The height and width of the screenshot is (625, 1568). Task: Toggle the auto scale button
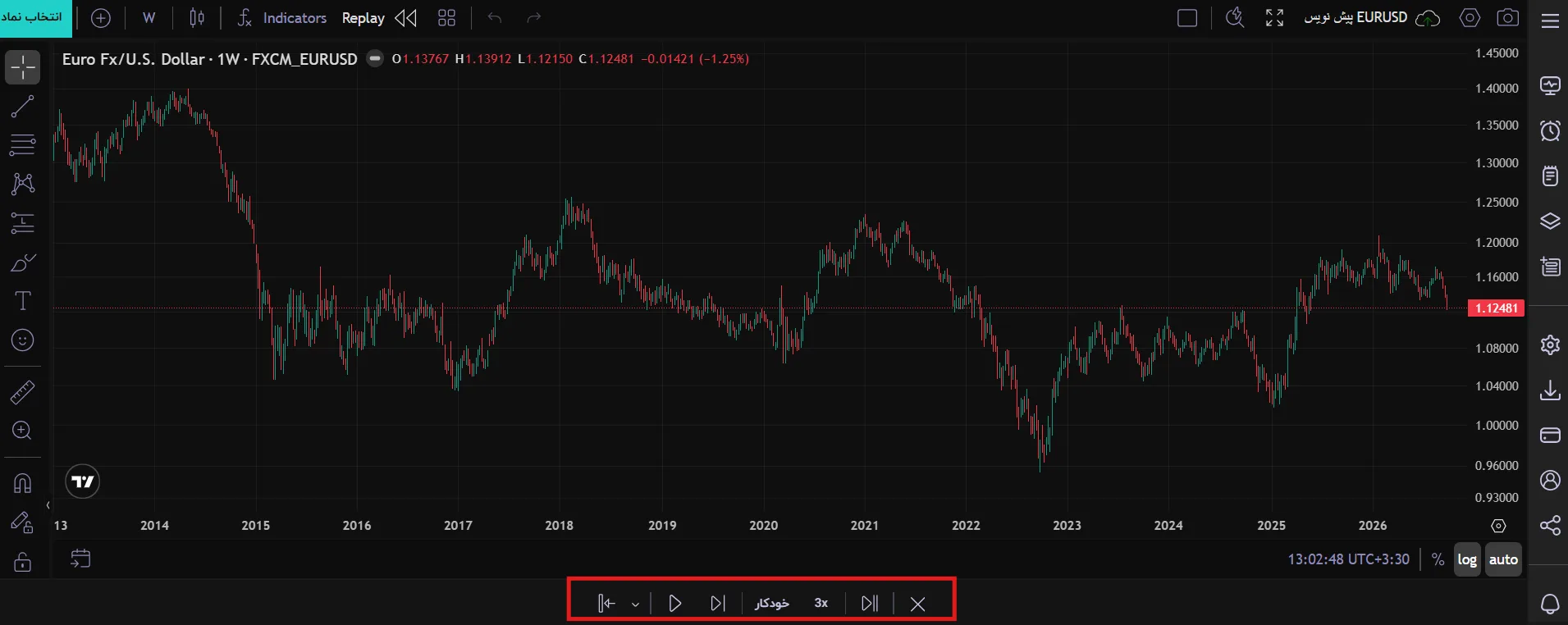[x=1503, y=559]
